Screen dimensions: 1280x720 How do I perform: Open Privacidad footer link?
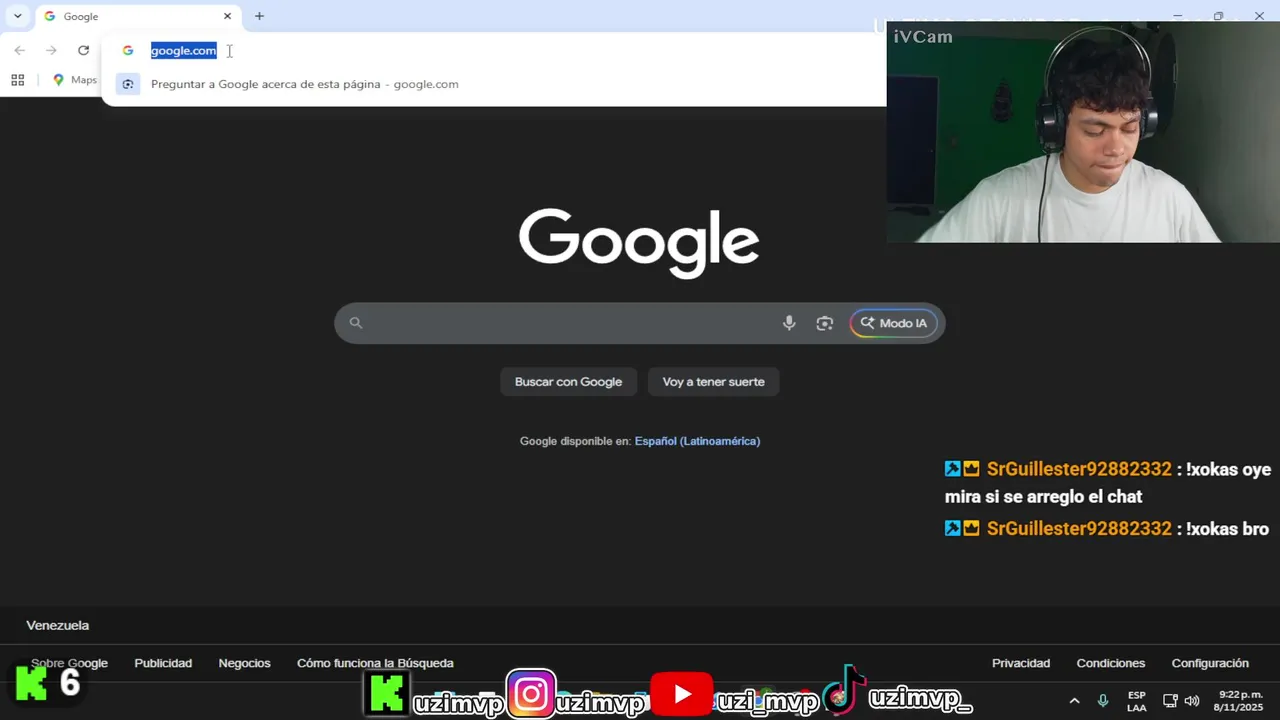click(1021, 663)
